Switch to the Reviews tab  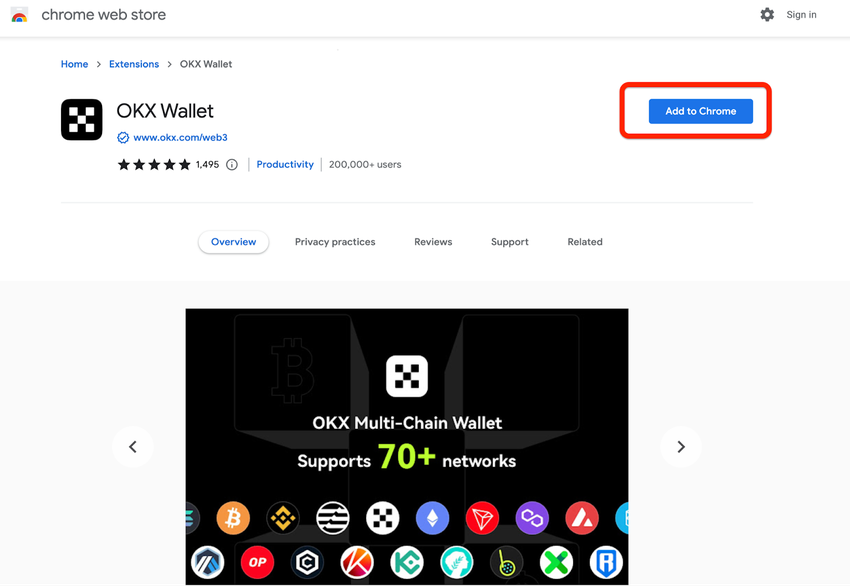pyautogui.click(x=433, y=242)
